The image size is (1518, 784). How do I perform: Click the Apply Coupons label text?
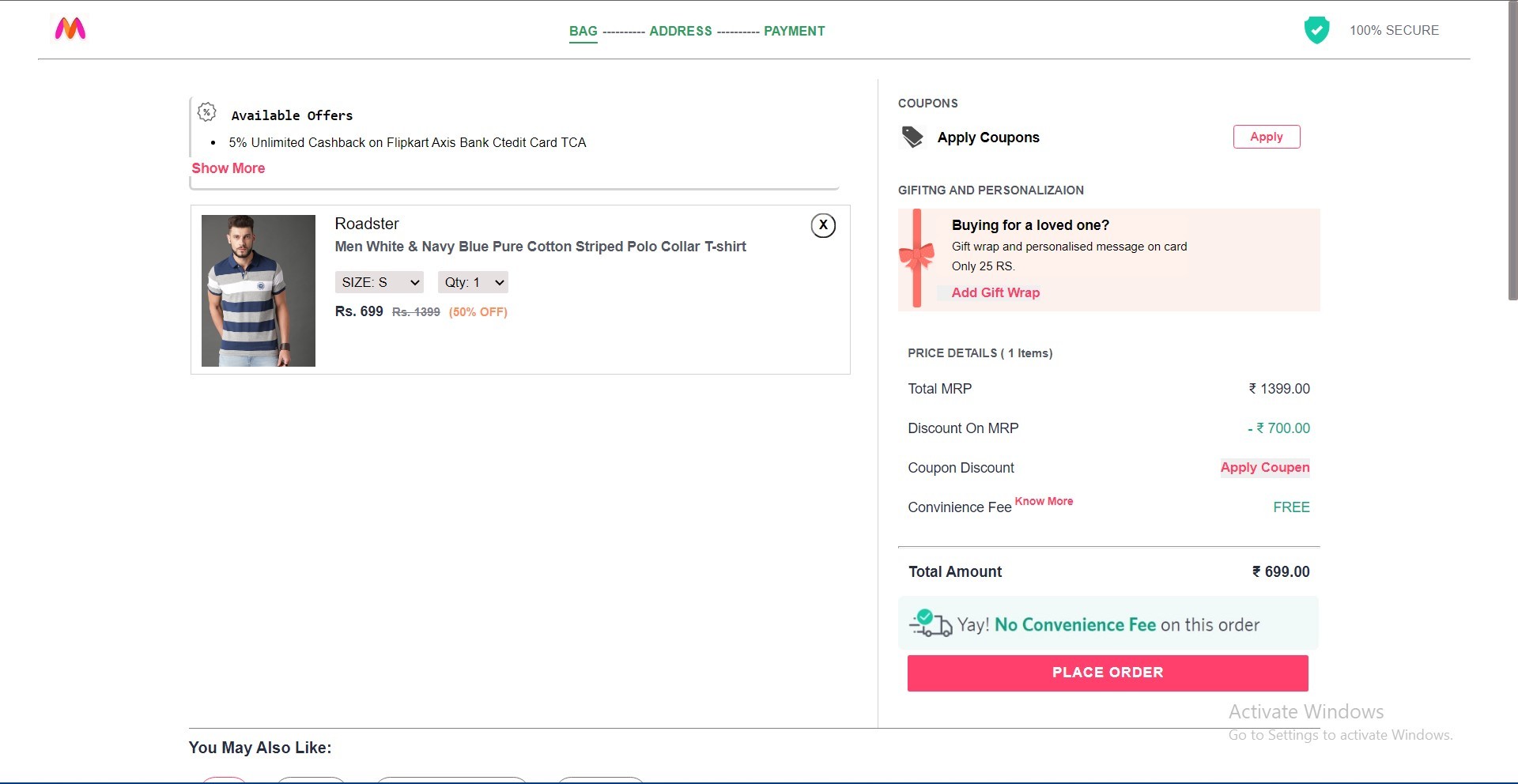[x=988, y=138]
